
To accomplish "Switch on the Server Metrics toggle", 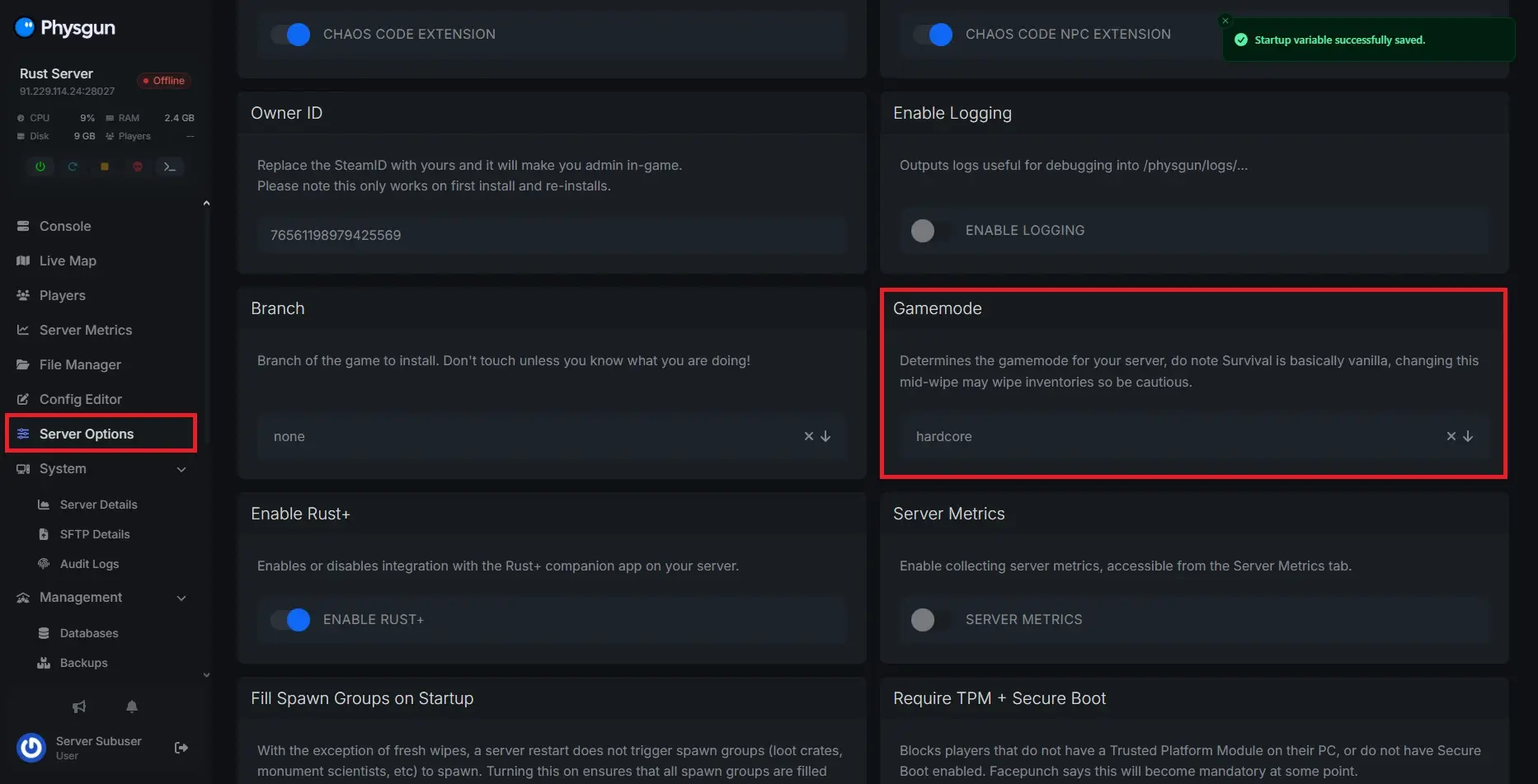I will point(924,620).
